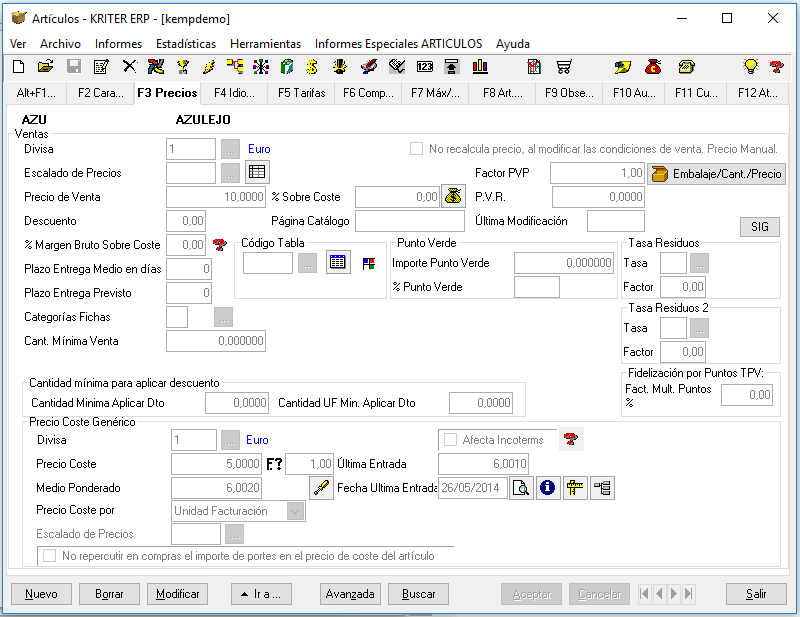Open Categorías Fichas lookup button
Screen dimensions: 800x617
(223, 316)
